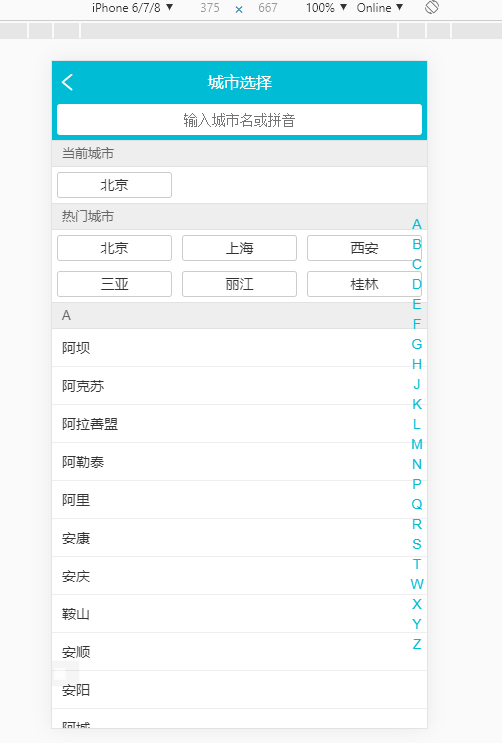This screenshot has width=502, height=743.
Task: Jump to letter P in index
Action: 417,484
